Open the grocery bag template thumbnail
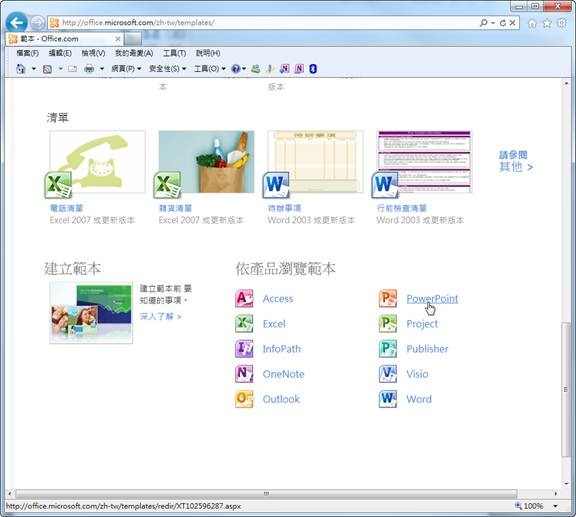Screen dimensions: 576x517 coord(206,161)
